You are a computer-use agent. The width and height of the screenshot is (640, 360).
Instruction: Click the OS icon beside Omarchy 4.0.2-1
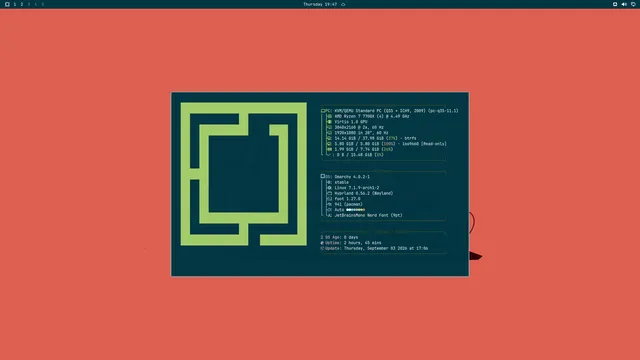point(323,176)
